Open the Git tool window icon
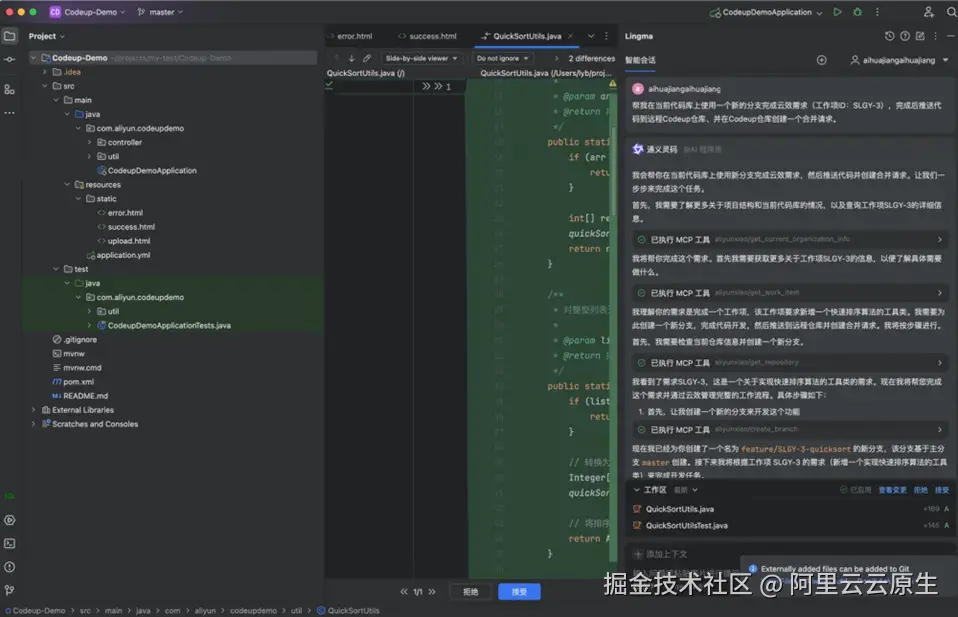Image resolution: width=958 pixels, height=617 pixels. click(x=10, y=591)
